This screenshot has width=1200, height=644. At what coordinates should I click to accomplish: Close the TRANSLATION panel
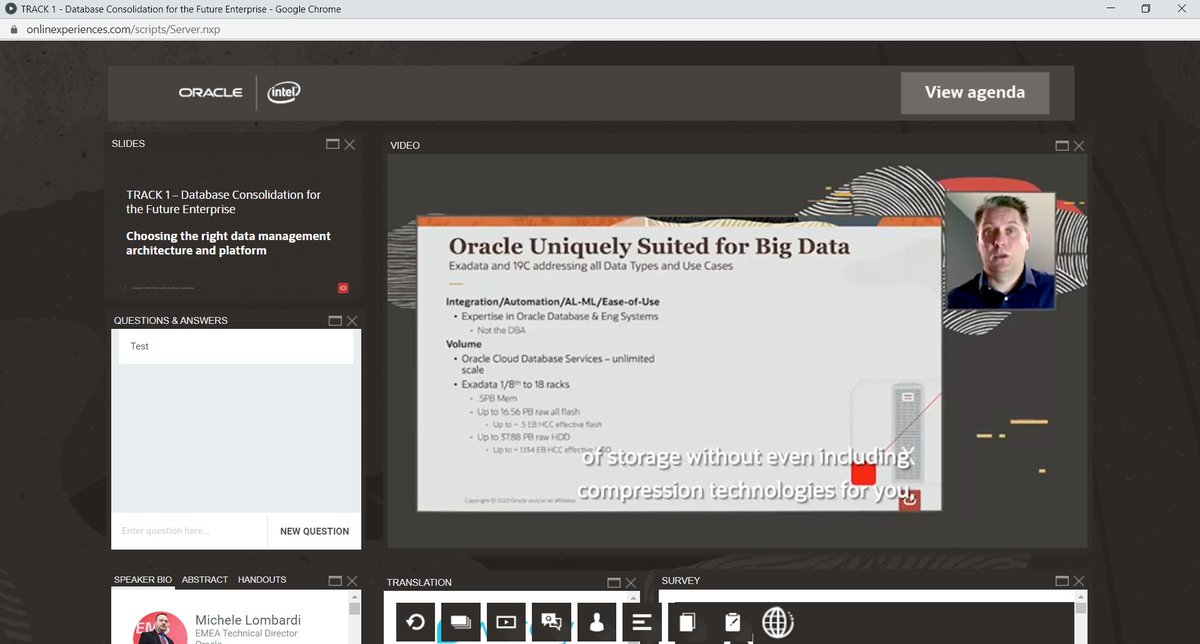(630, 582)
